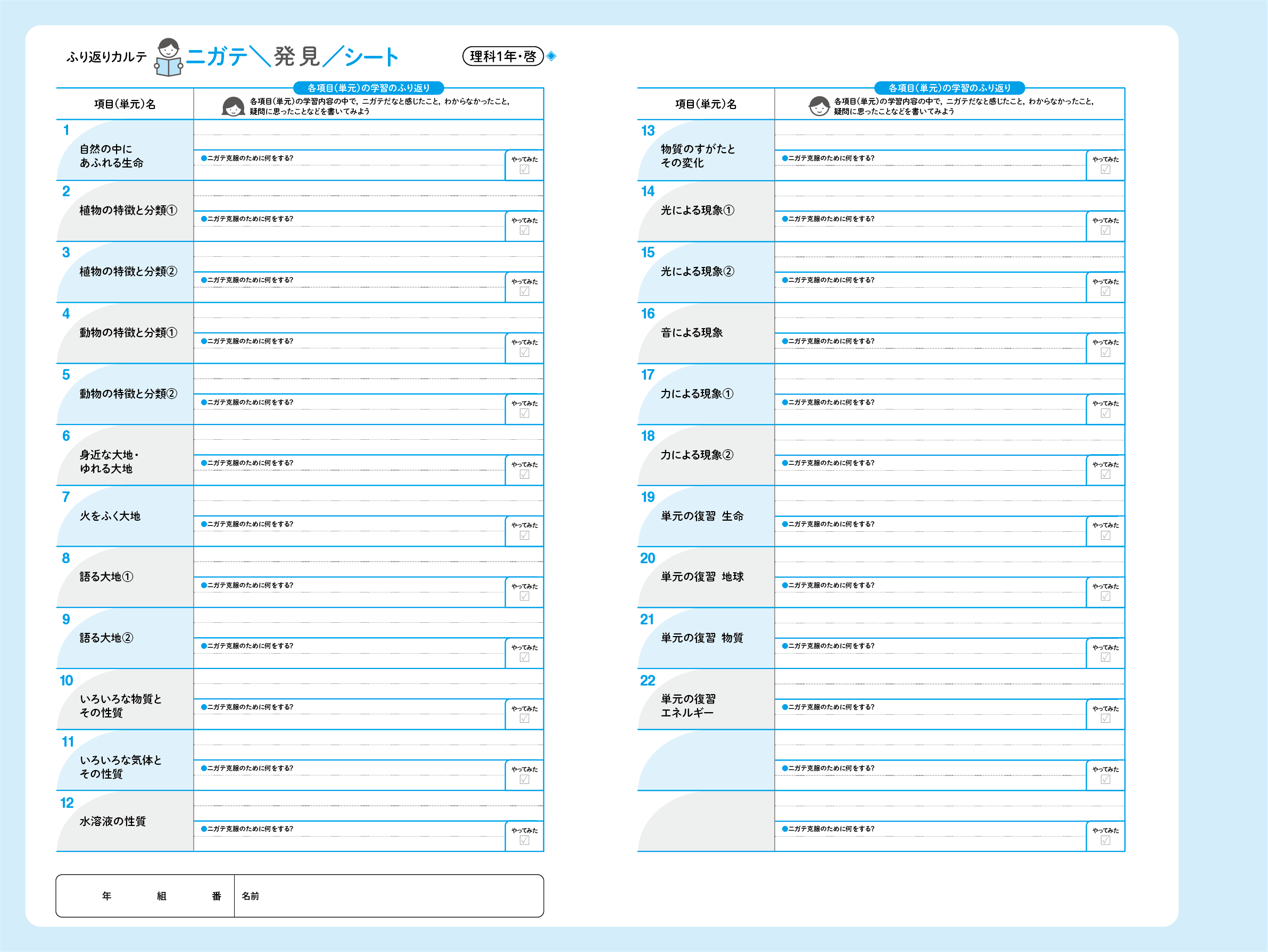1268x952 pixels.
Task: Click the blue diamond icon beside 理科1年・啓
Action: (551, 56)
